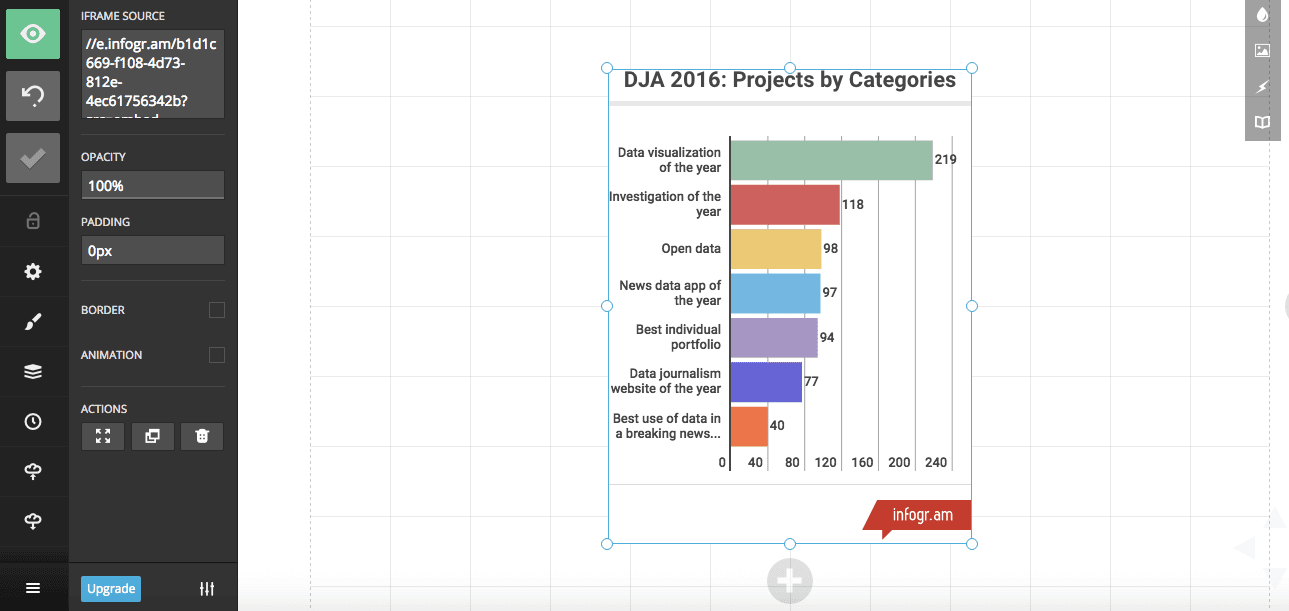Click the lock icon in sidebar

click(x=33, y=221)
